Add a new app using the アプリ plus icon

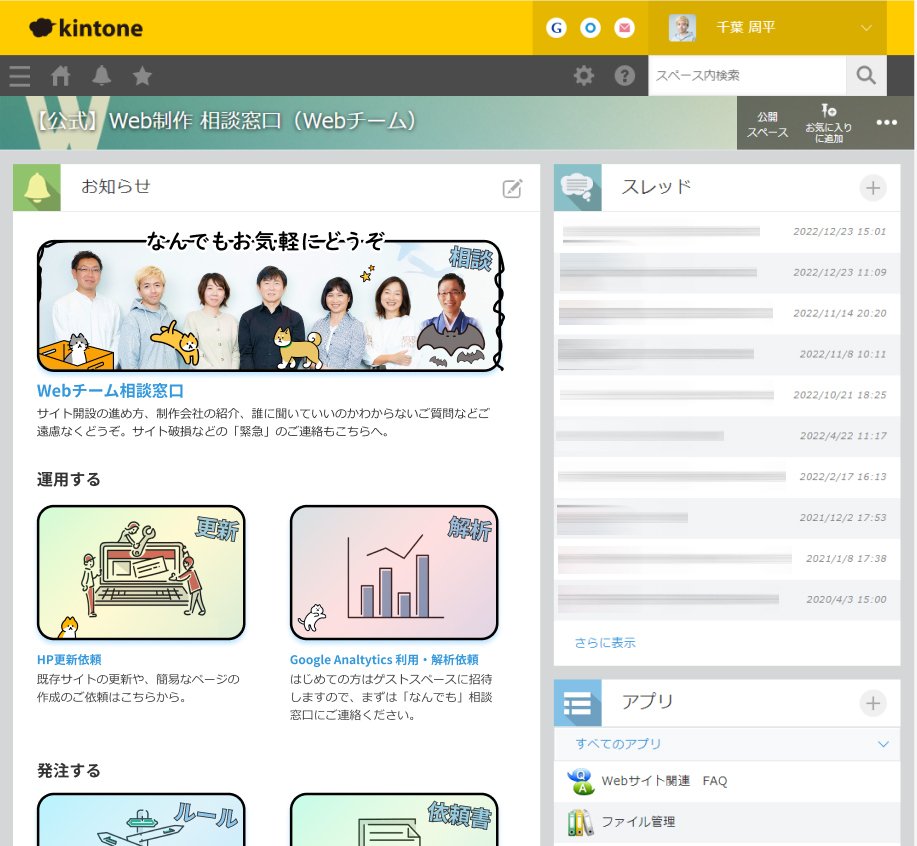[x=871, y=702]
